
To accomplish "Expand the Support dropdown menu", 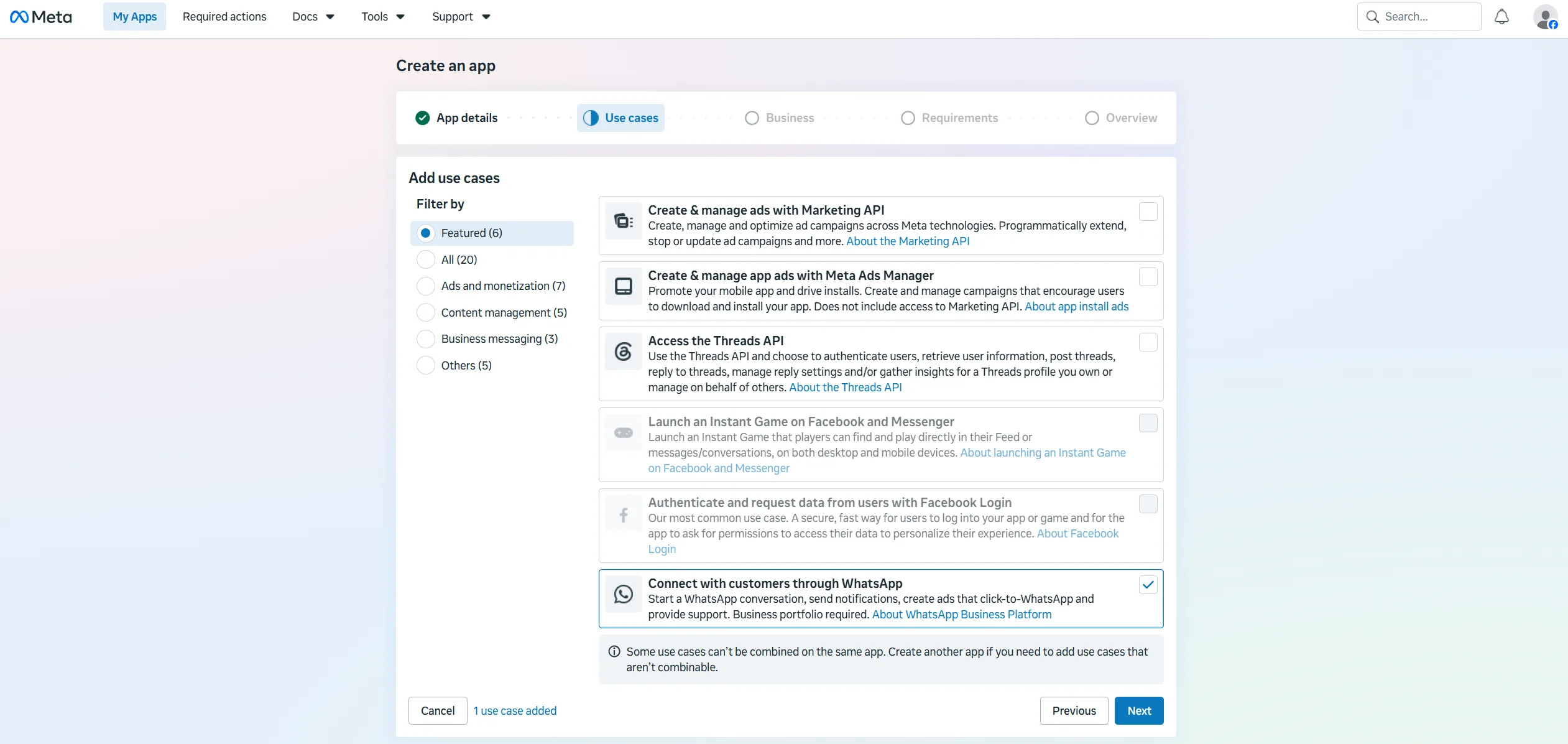I will tap(461, 17).
